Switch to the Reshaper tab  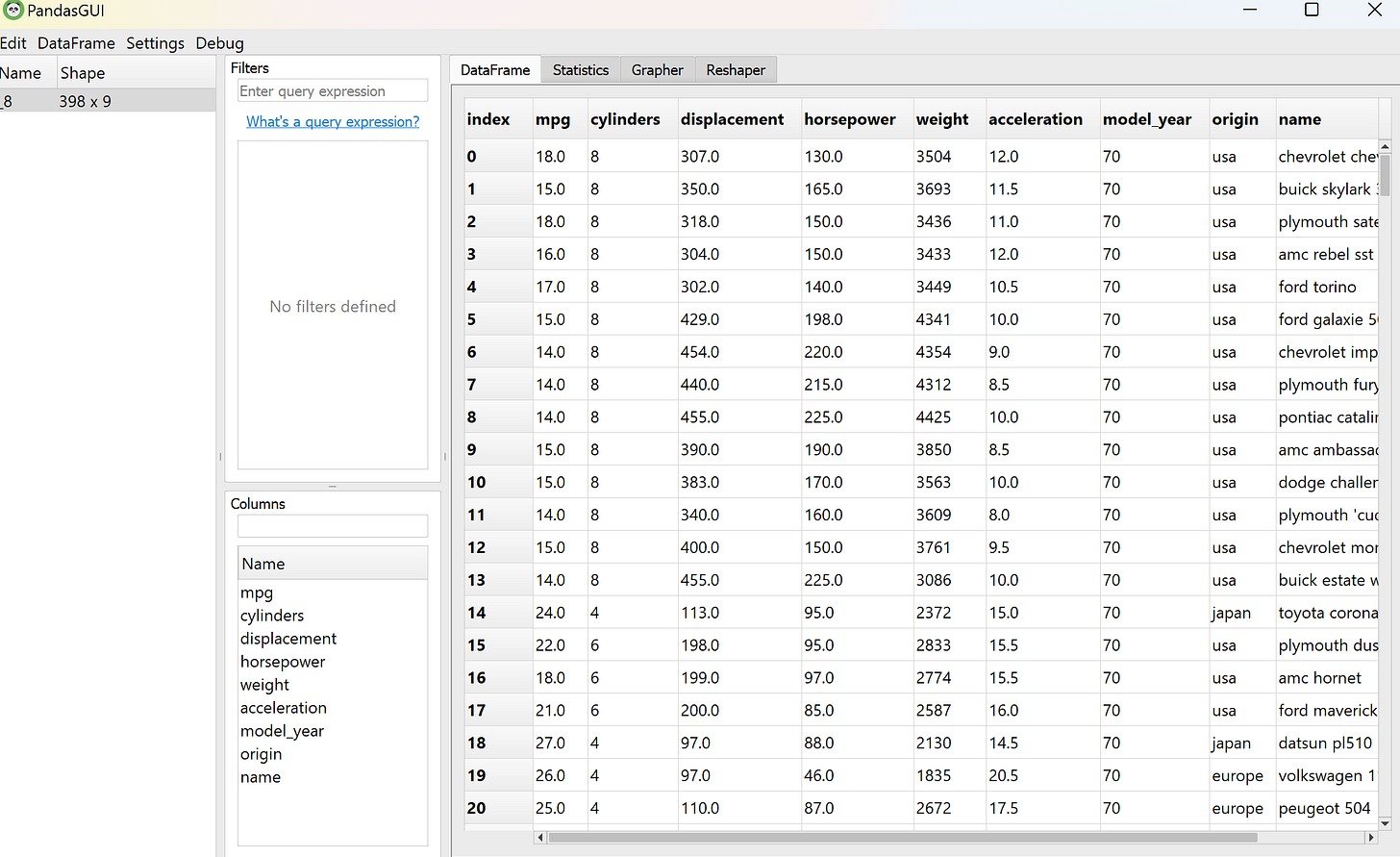coord(735,69)
